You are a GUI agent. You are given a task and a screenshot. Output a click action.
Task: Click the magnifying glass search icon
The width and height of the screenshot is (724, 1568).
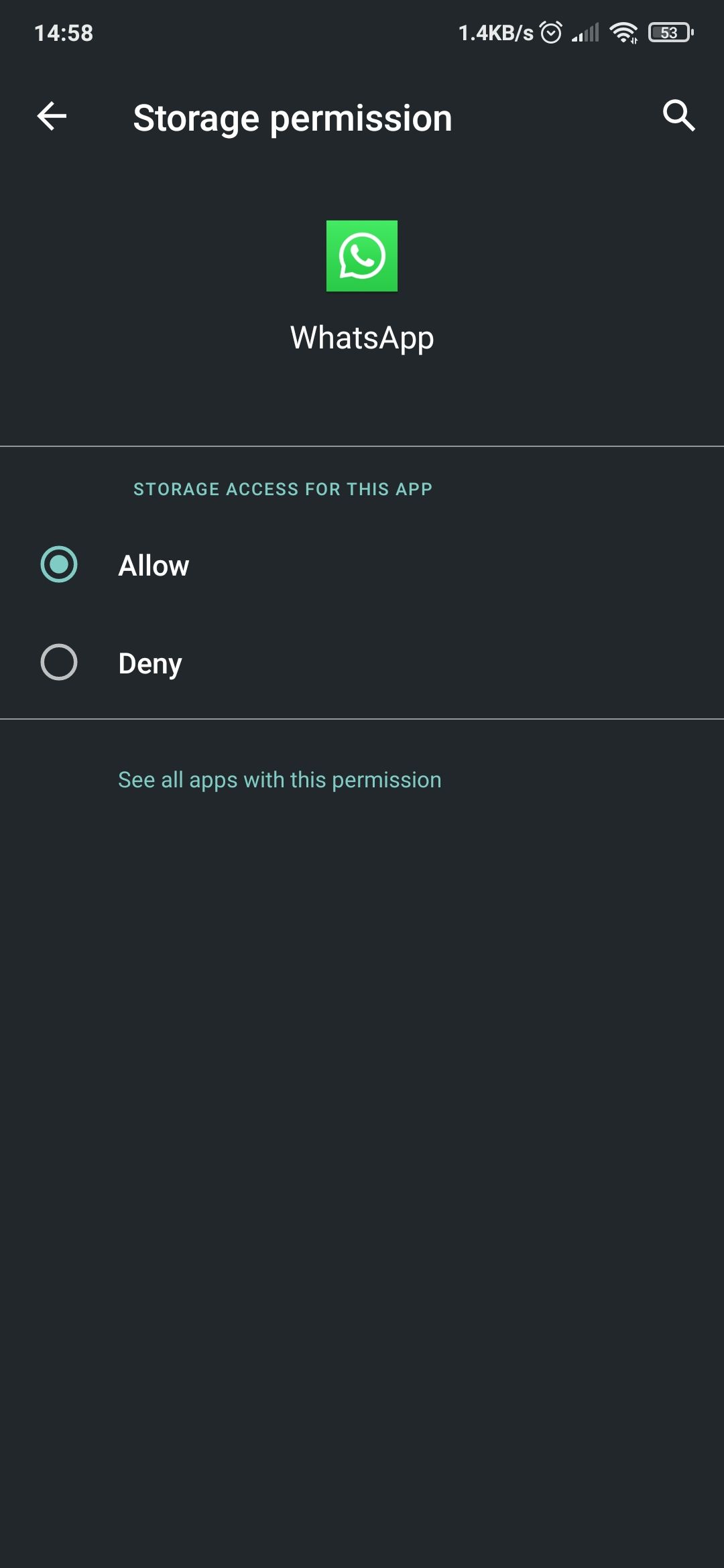click(679, 116)
